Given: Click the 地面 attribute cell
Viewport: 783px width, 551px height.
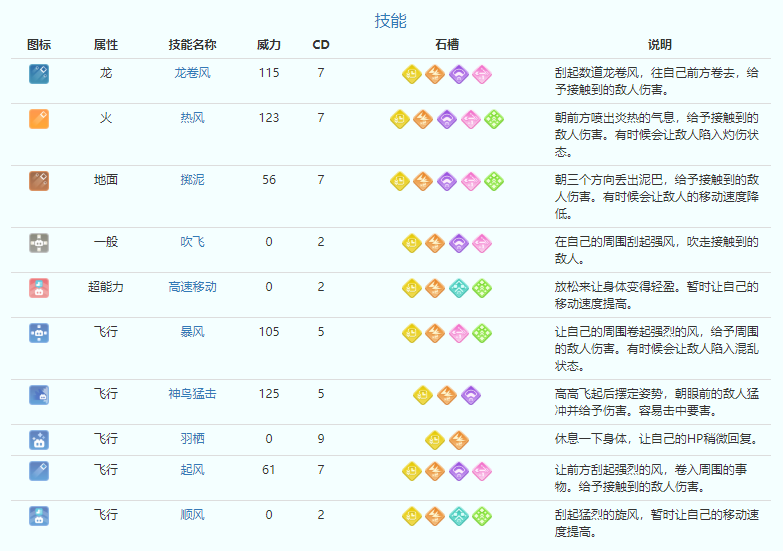Looking at the screenshot, I should point(106,180).
